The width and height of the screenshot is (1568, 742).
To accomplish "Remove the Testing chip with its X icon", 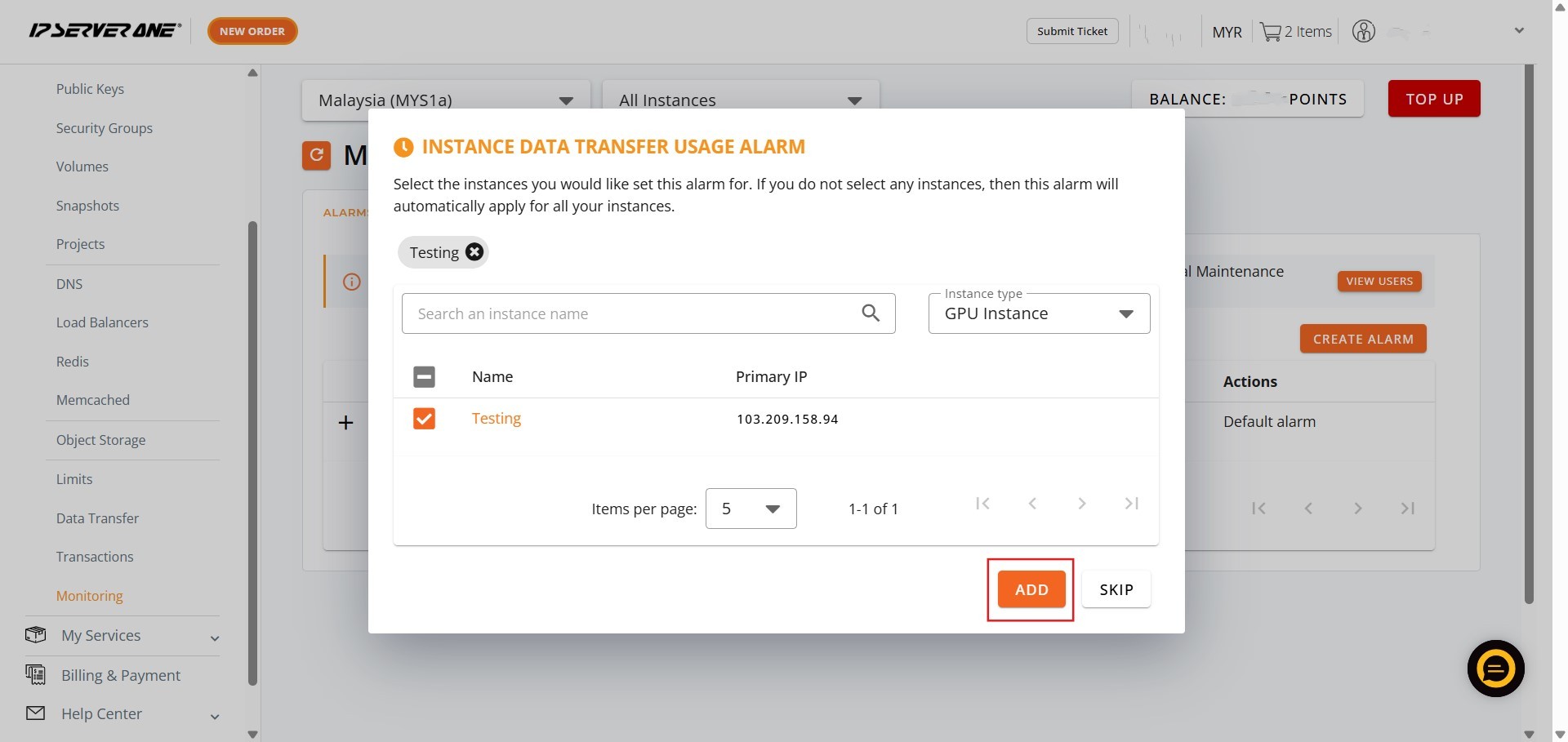I will point(474,252).
